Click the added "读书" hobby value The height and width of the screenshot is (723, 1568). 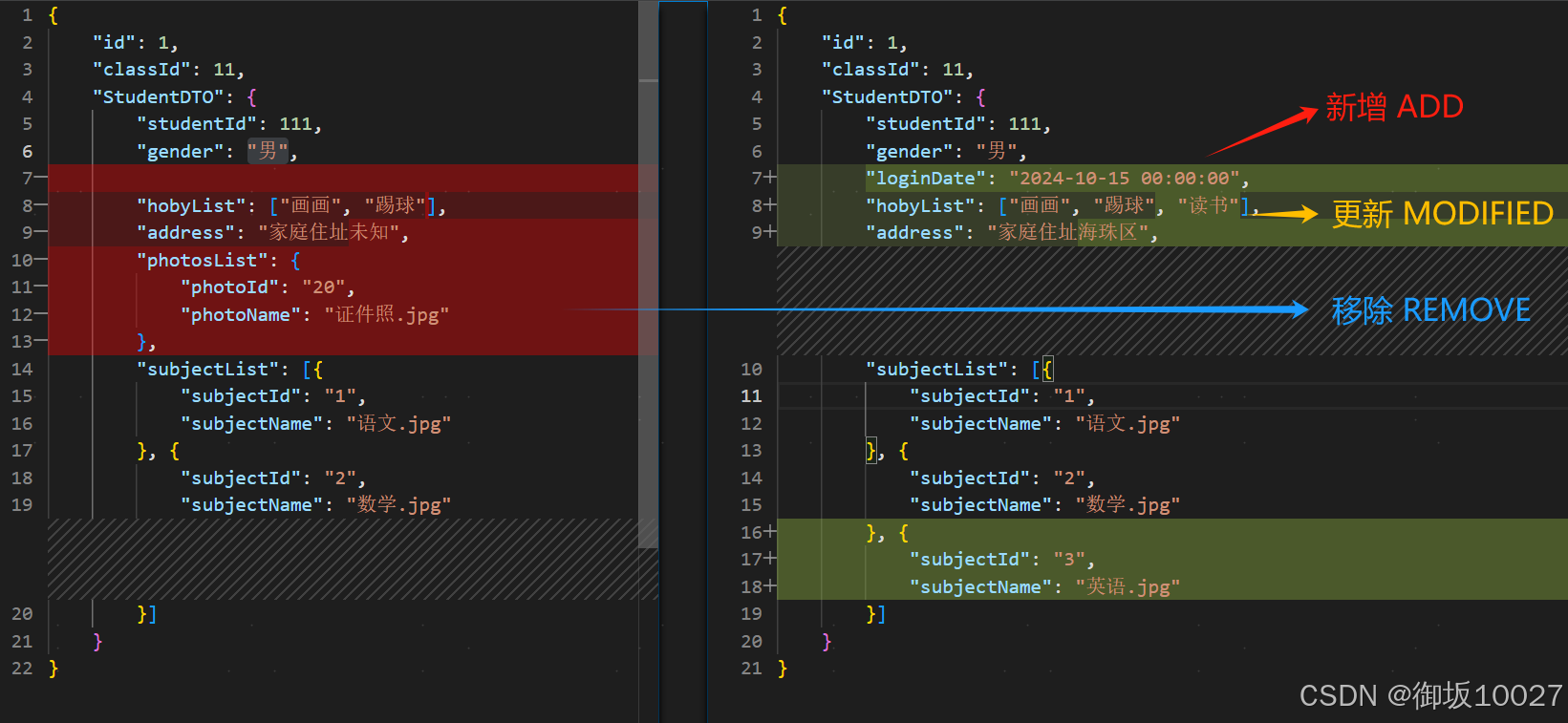click(1208, 205)
